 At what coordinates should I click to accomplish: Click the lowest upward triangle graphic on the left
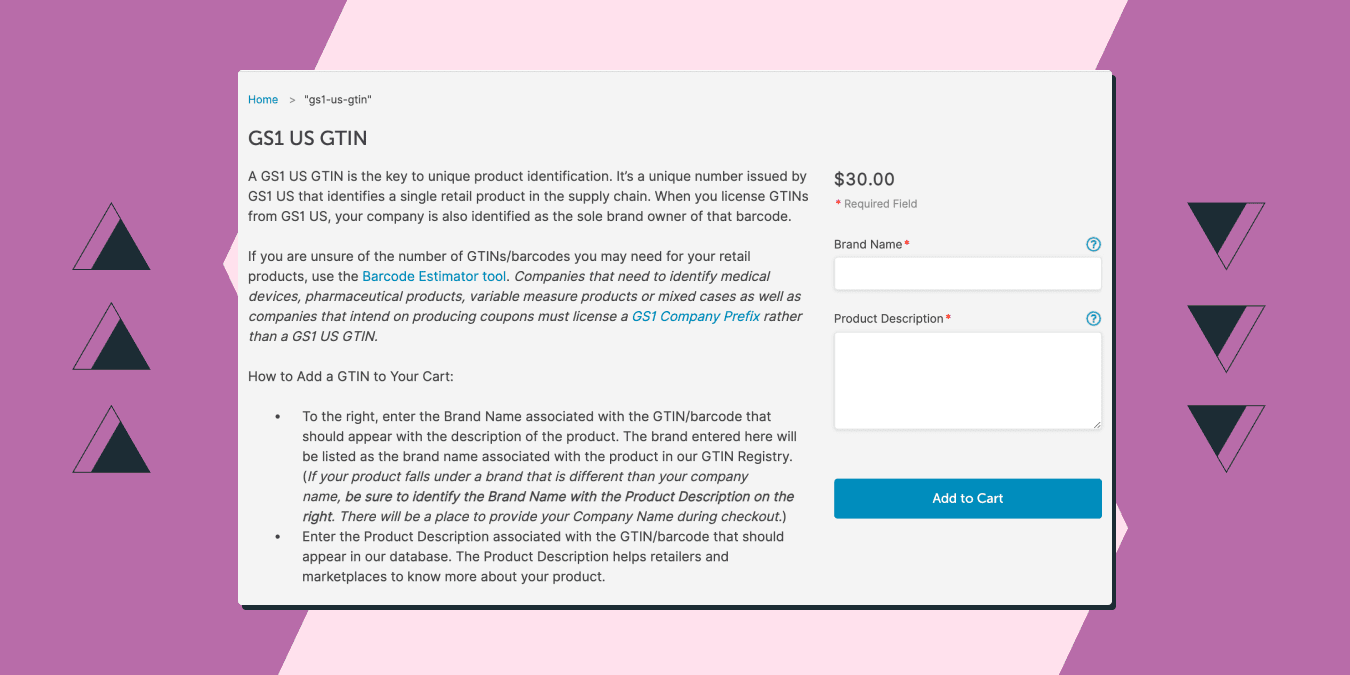(111, 439)
